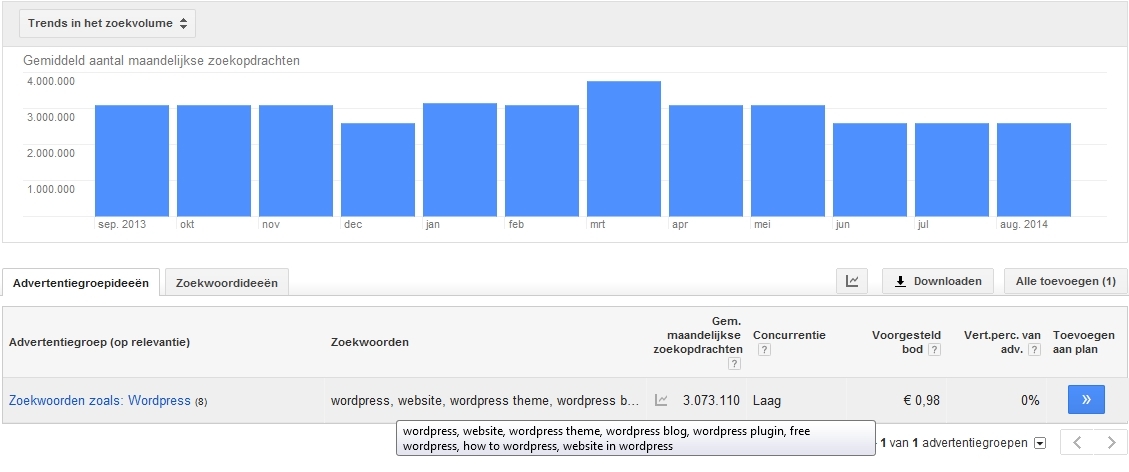Add Wordpress ad group to plan with the arrow button
Viewport: 1129px width, 472px height.
point(1087,400)
